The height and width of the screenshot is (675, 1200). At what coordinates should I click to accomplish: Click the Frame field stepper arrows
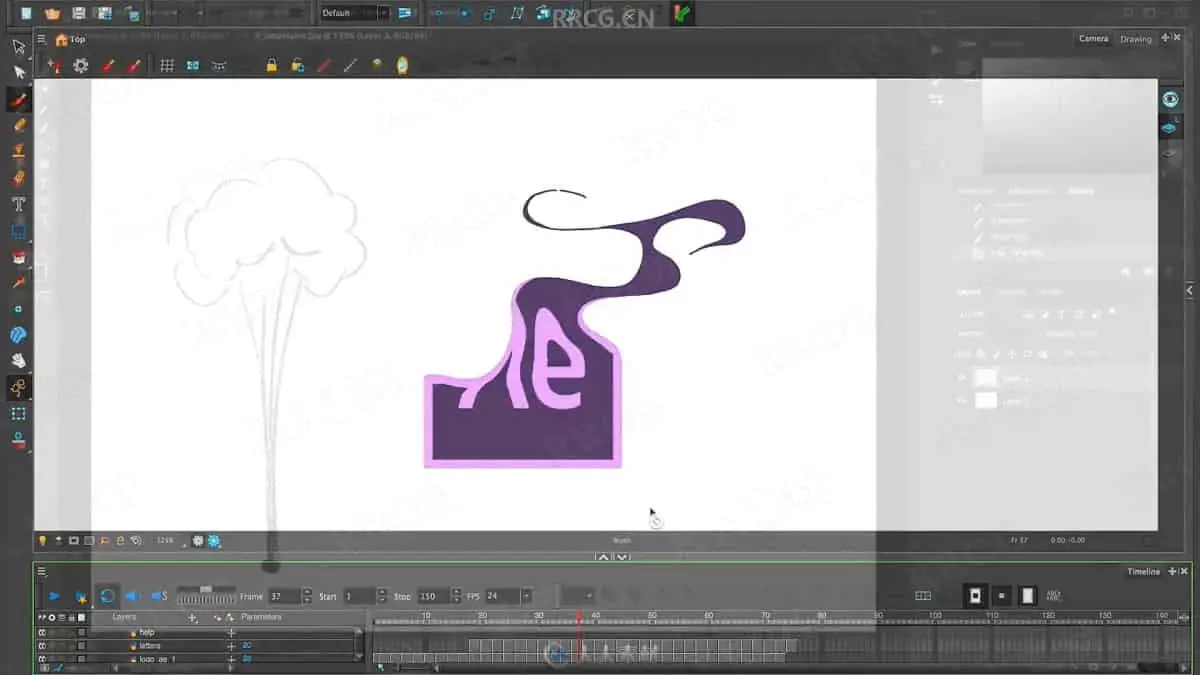point(307,596)
